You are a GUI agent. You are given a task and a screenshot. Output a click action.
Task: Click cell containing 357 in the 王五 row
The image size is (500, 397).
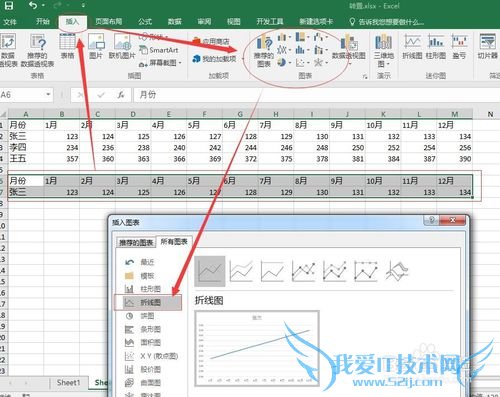(x=61, y=159)
